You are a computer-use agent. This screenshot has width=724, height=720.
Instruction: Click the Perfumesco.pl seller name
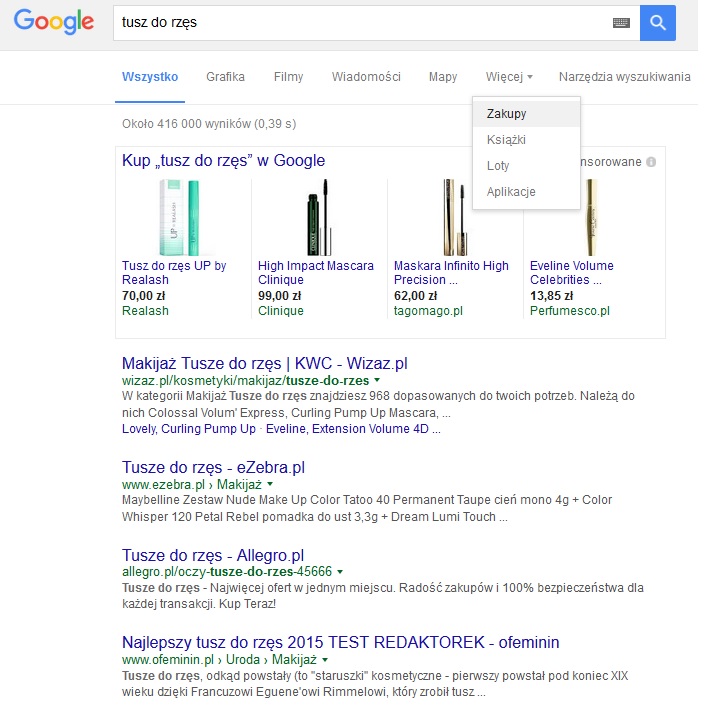pyautogui.click(x=570, y=311)
